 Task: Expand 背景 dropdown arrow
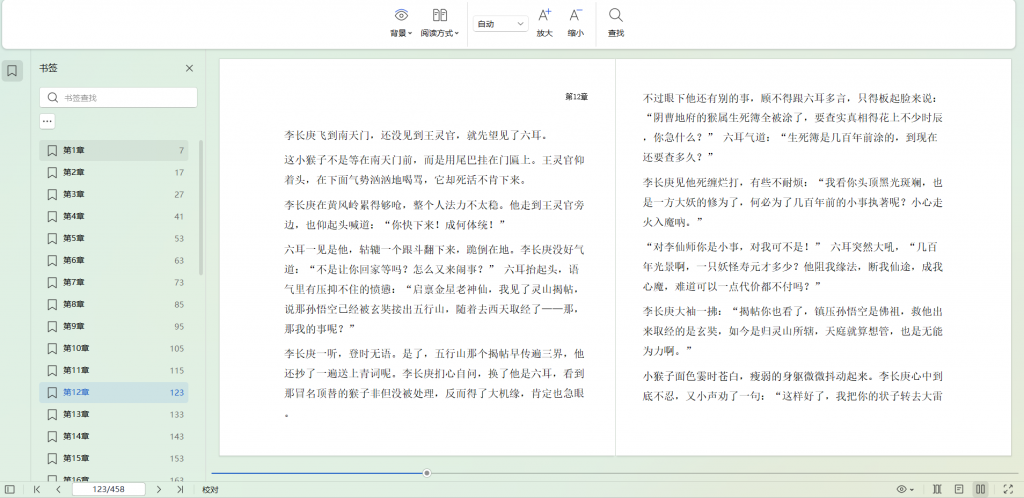(x=410, y=33)
